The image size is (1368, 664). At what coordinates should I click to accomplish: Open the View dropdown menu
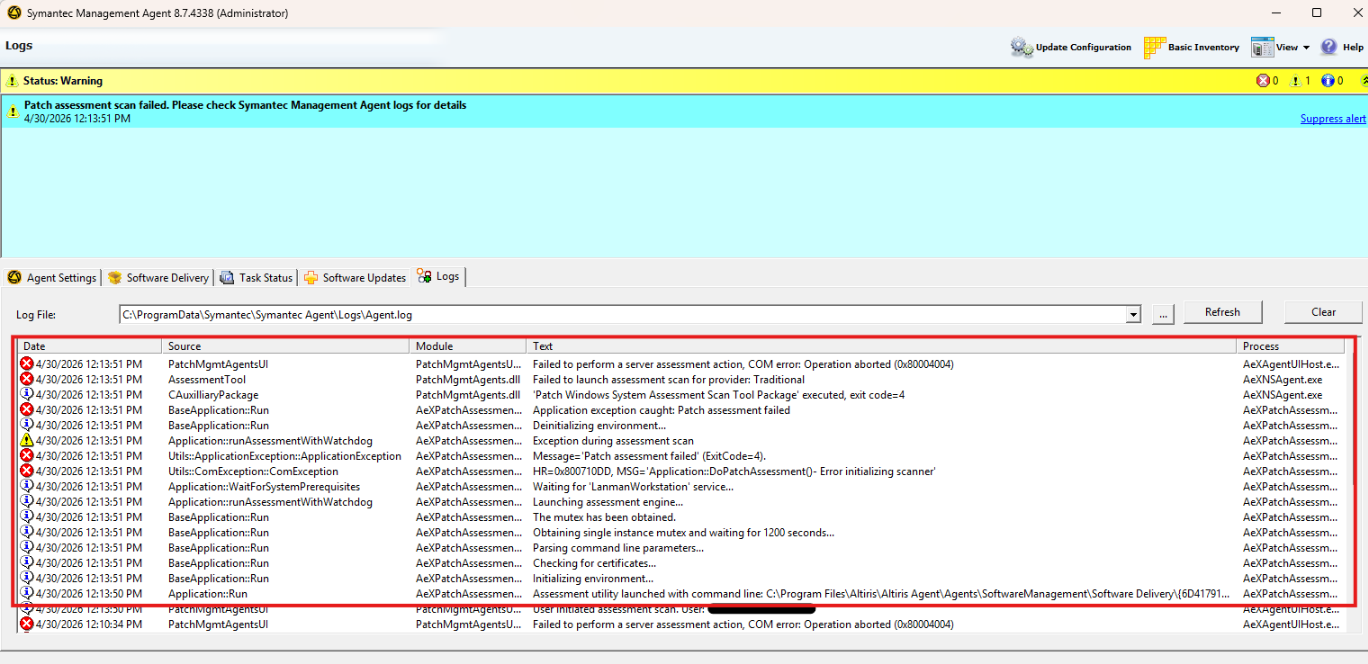point(1280,47)
